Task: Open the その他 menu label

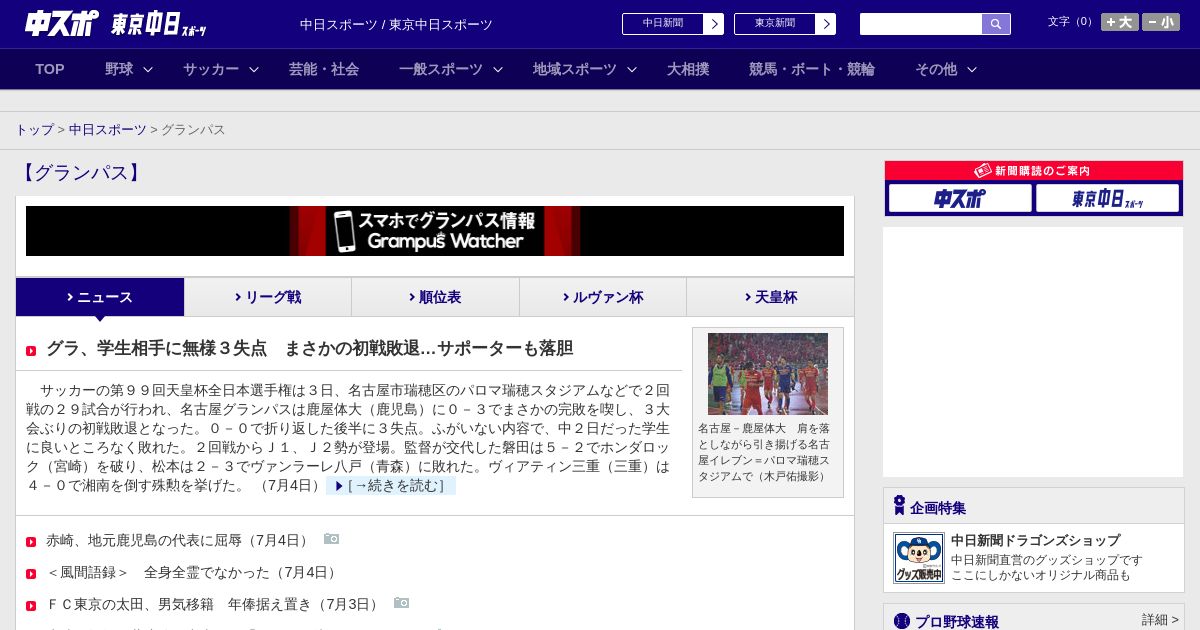Action: click(x=936, y=69)
